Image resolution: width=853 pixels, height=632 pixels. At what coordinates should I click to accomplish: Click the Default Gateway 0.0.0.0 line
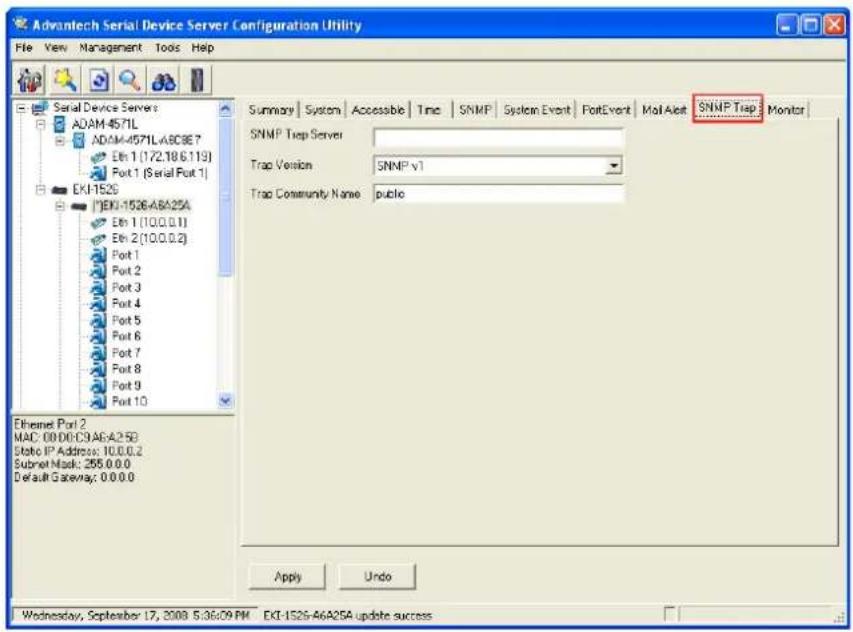click(74, 478)
